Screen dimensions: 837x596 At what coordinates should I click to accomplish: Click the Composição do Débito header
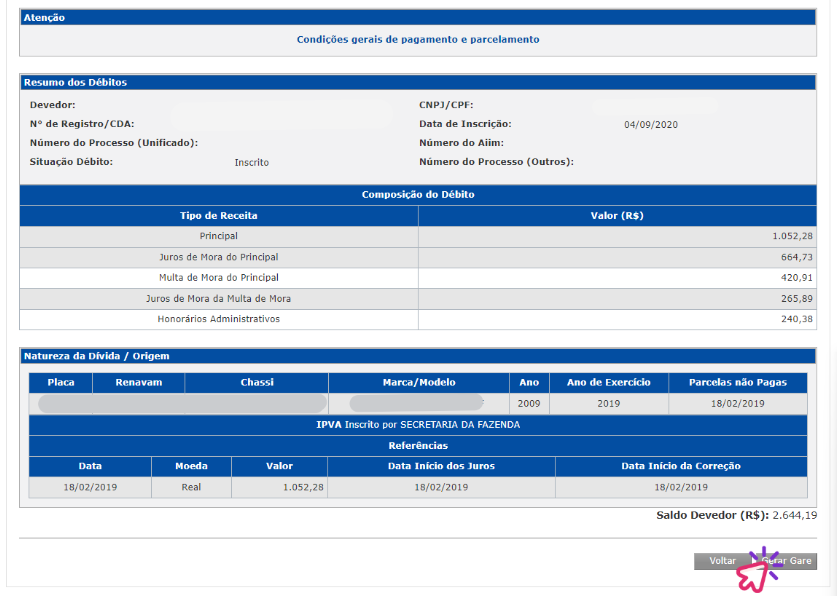tap(418, 195)
